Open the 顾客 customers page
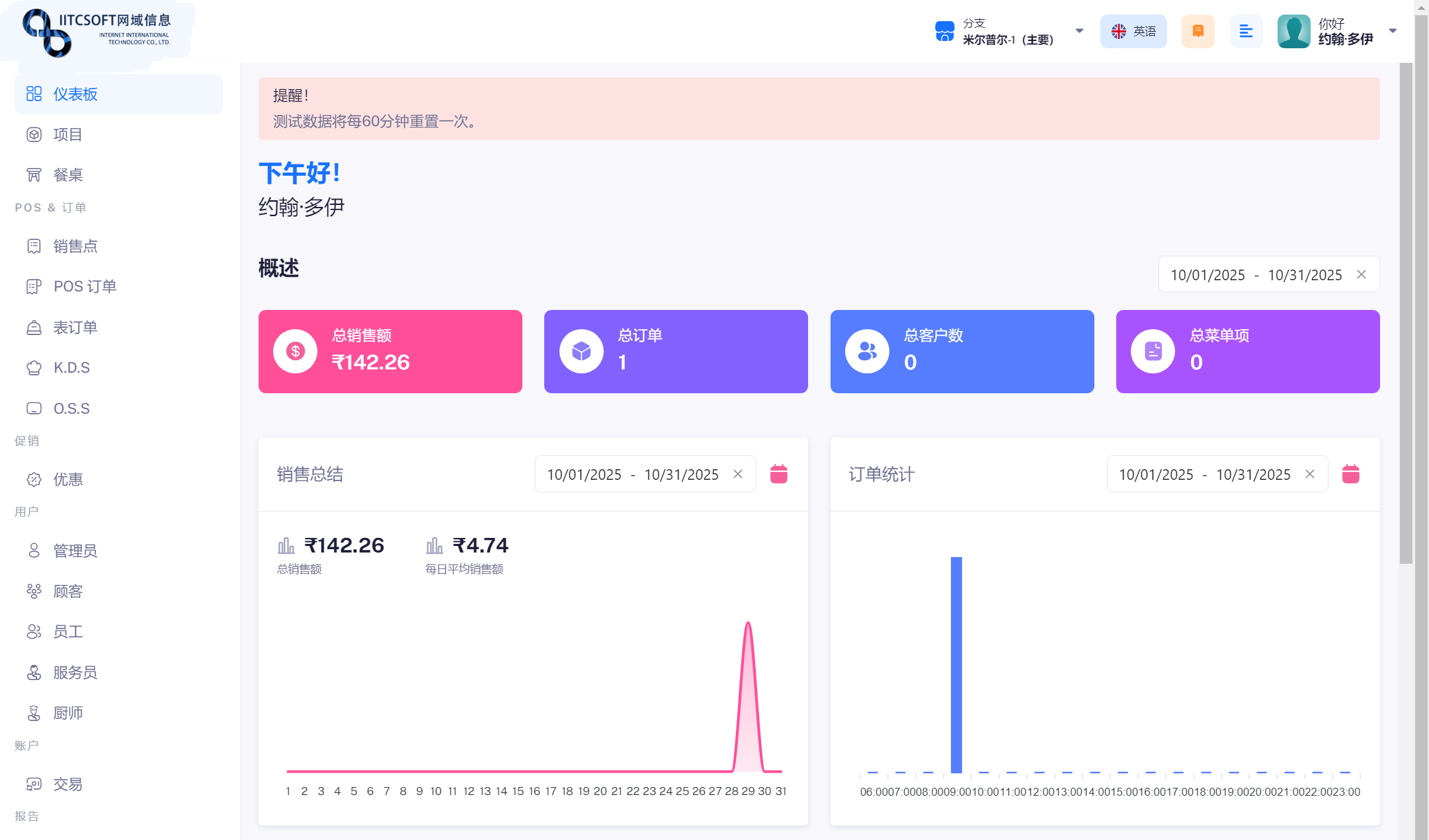This screenshot has height=840, width=1429. (67, 592)
